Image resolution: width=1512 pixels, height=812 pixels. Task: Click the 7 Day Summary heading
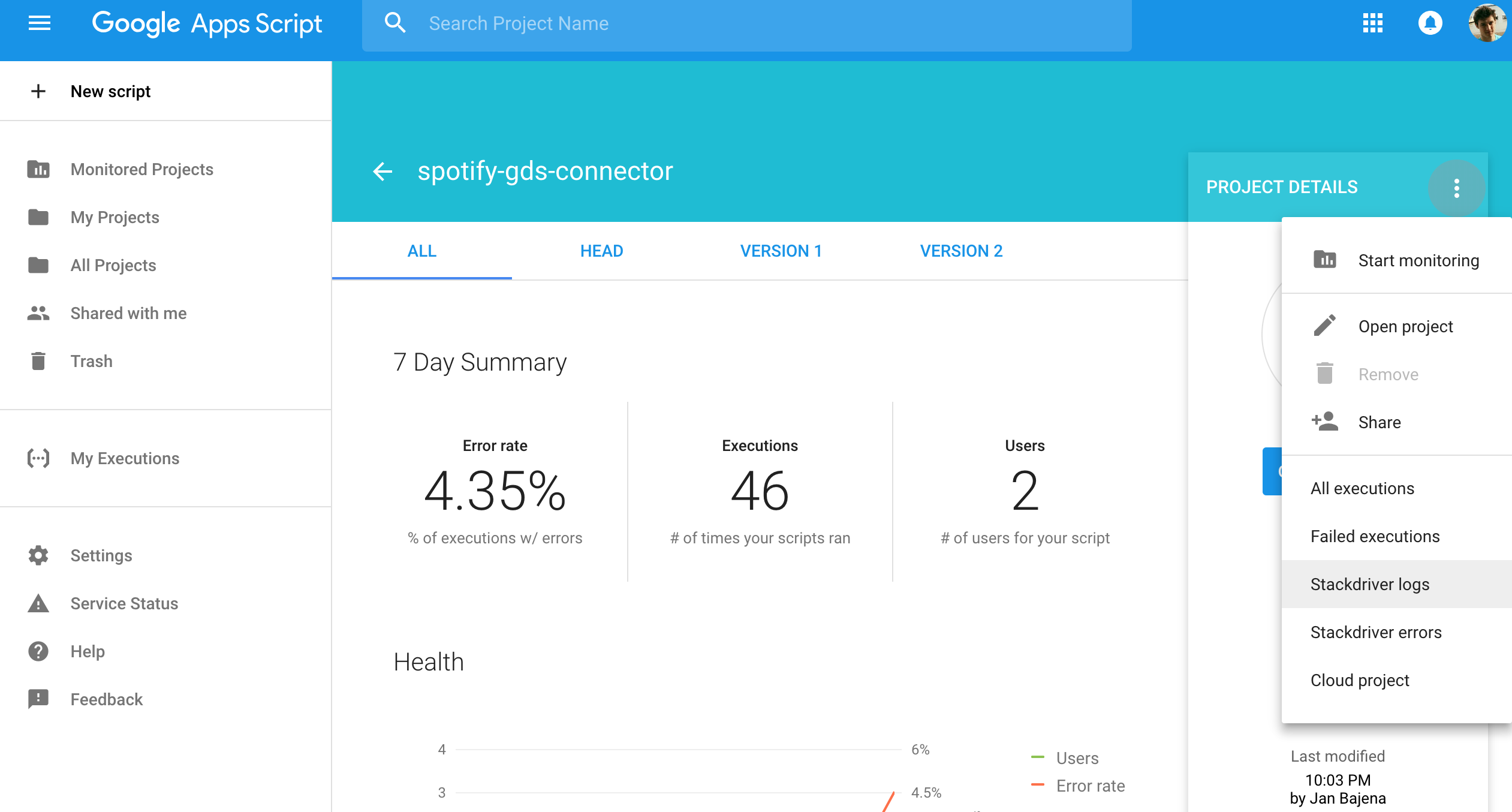[x=480, y=362]
